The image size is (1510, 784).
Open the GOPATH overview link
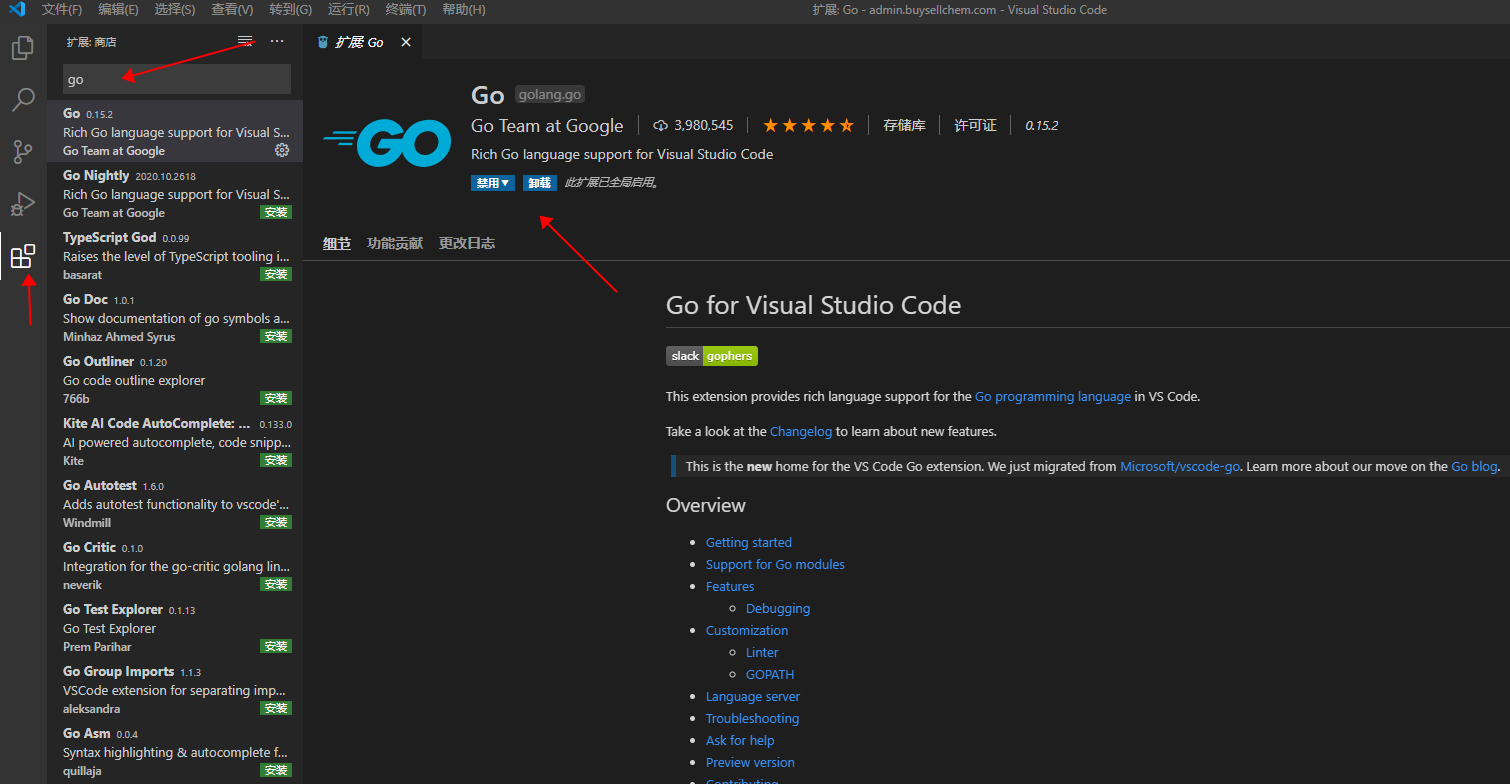point(770,674)
